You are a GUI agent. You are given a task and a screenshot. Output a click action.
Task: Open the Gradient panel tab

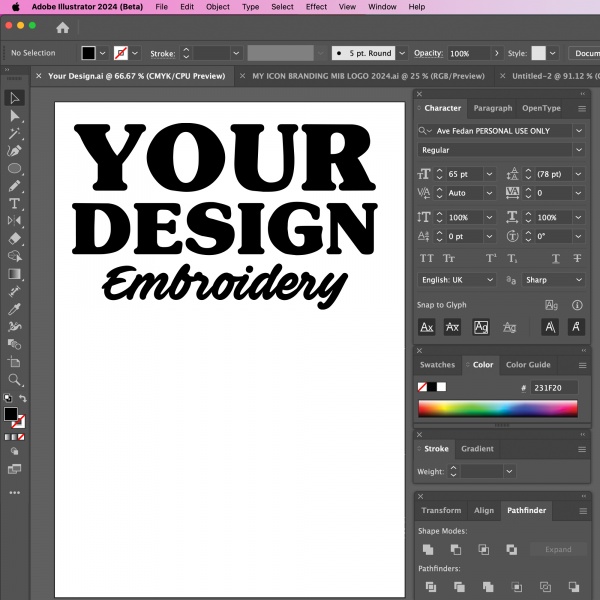477,448
